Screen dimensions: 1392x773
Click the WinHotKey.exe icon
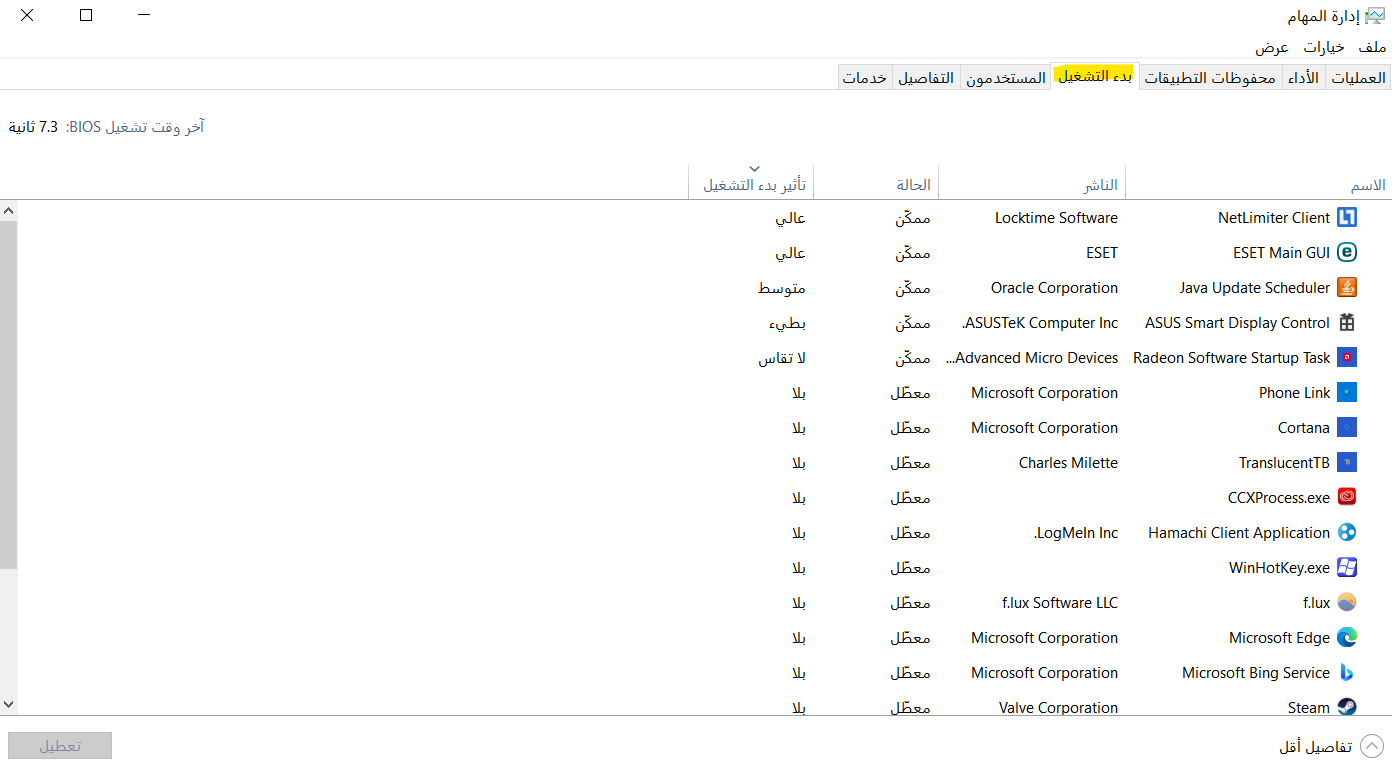click(x=1347, y=568)
